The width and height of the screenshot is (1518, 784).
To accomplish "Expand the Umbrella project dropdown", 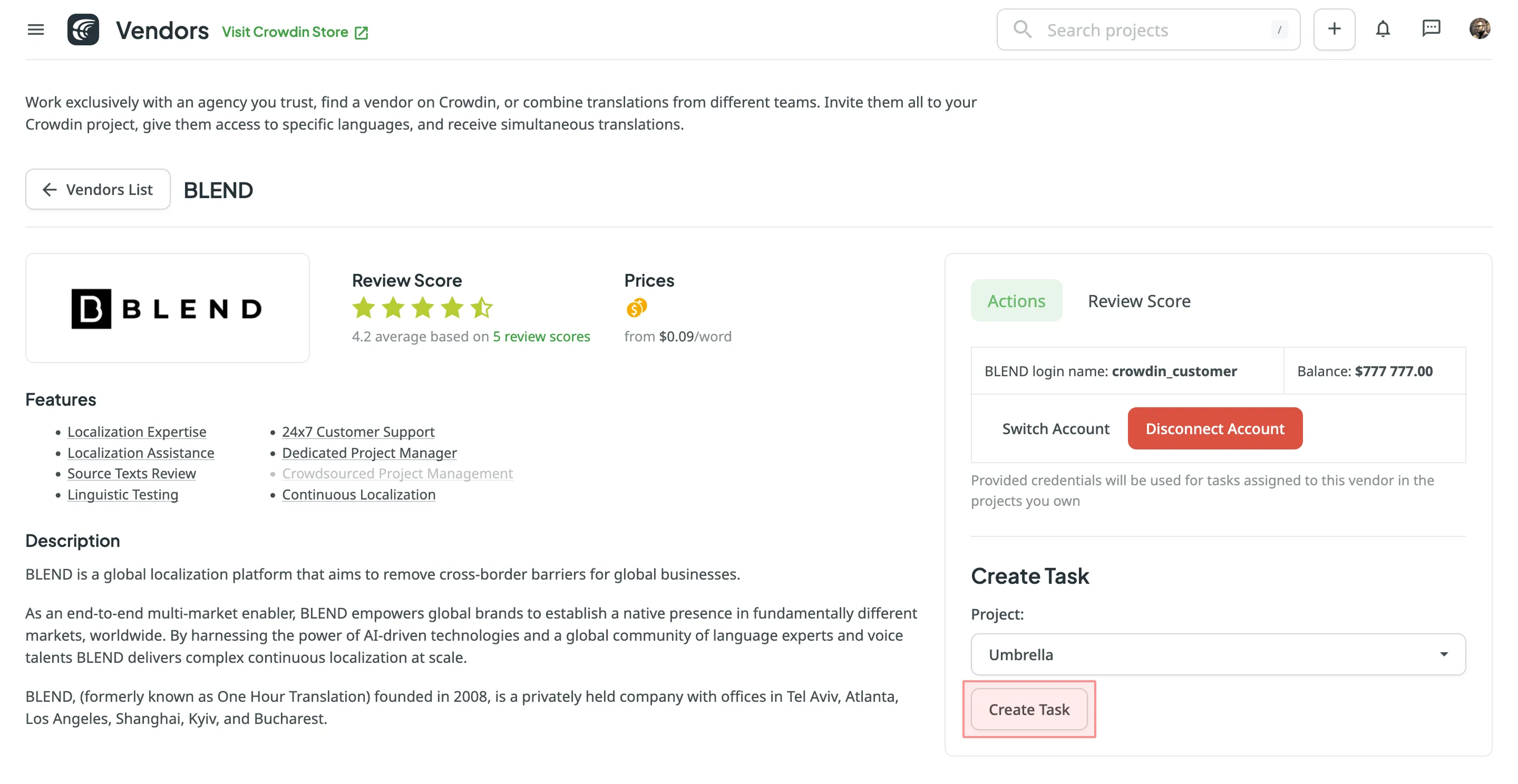I will (x=1218, y=654).
